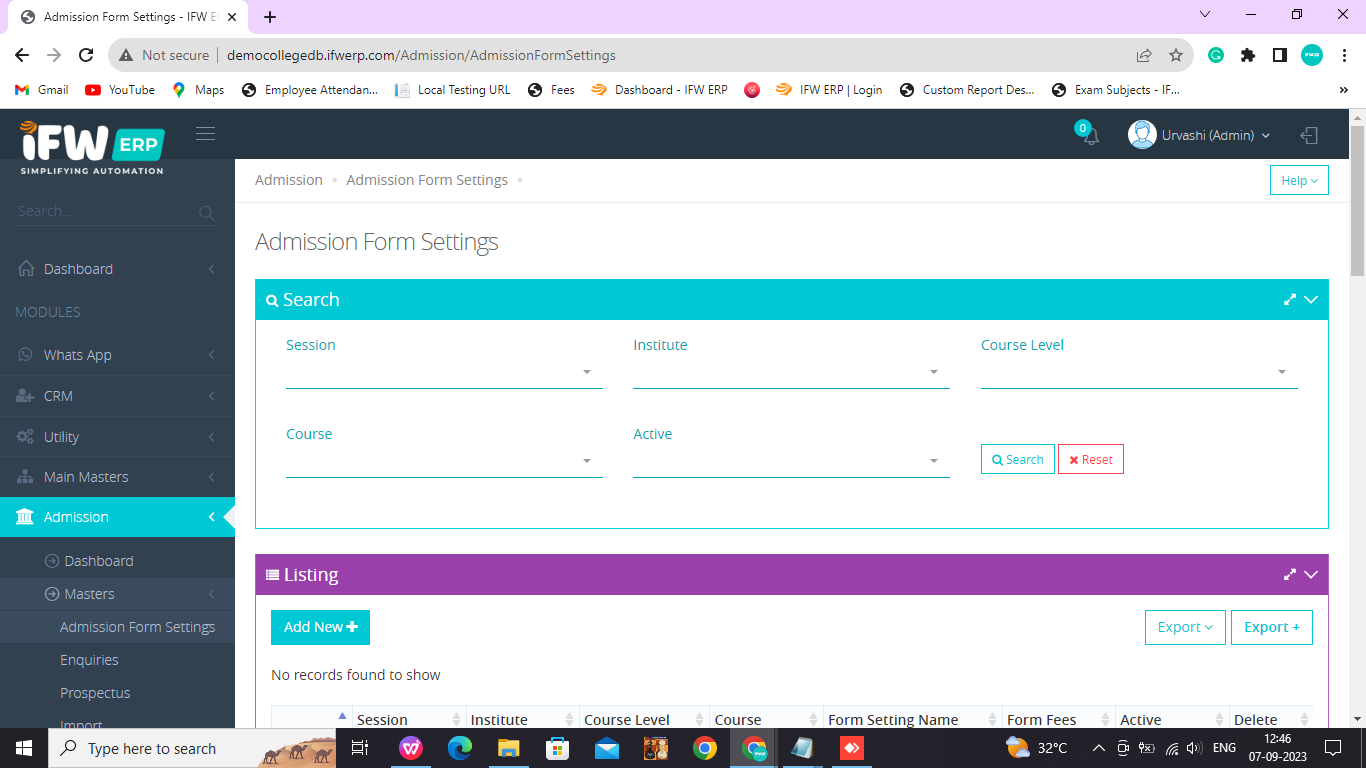Open the Help dropdown
Screen dimensions: 1366x768
click(x=1299, y=180)
